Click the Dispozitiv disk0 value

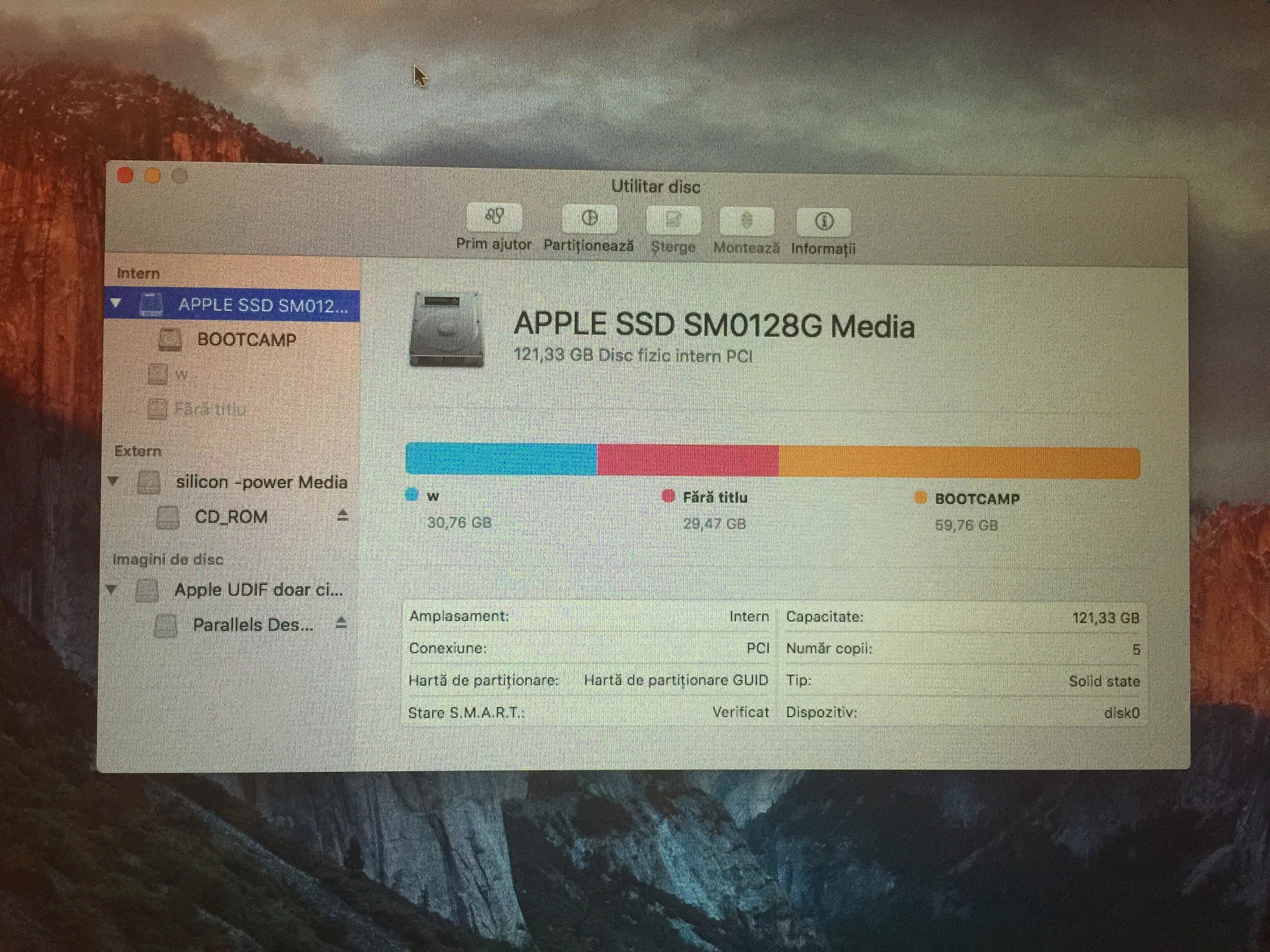coord(1122,713)
